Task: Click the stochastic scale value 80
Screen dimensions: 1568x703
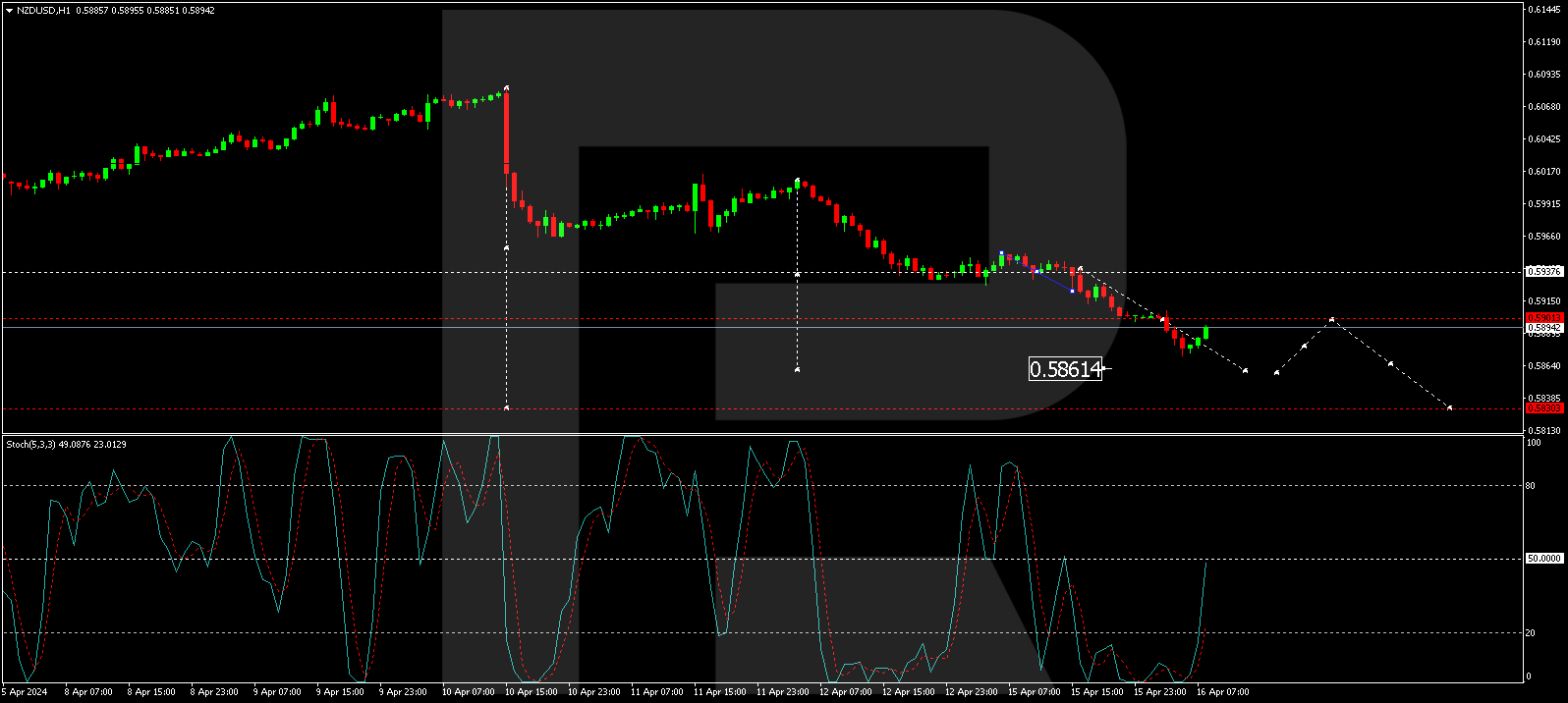Action: click(x=1531, y=485)
